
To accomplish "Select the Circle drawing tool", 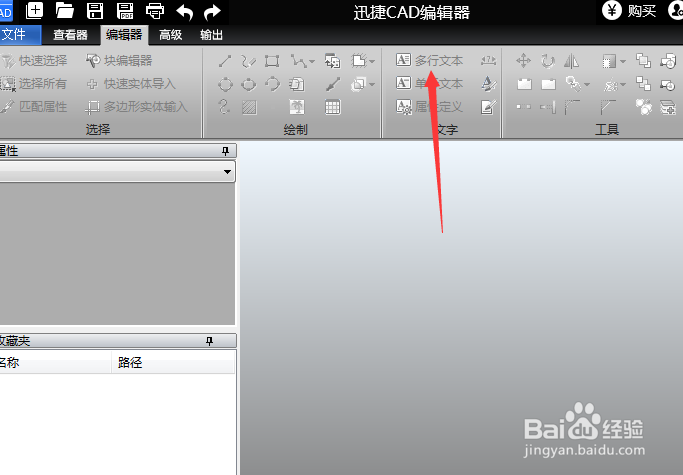I will coord(225,84).
